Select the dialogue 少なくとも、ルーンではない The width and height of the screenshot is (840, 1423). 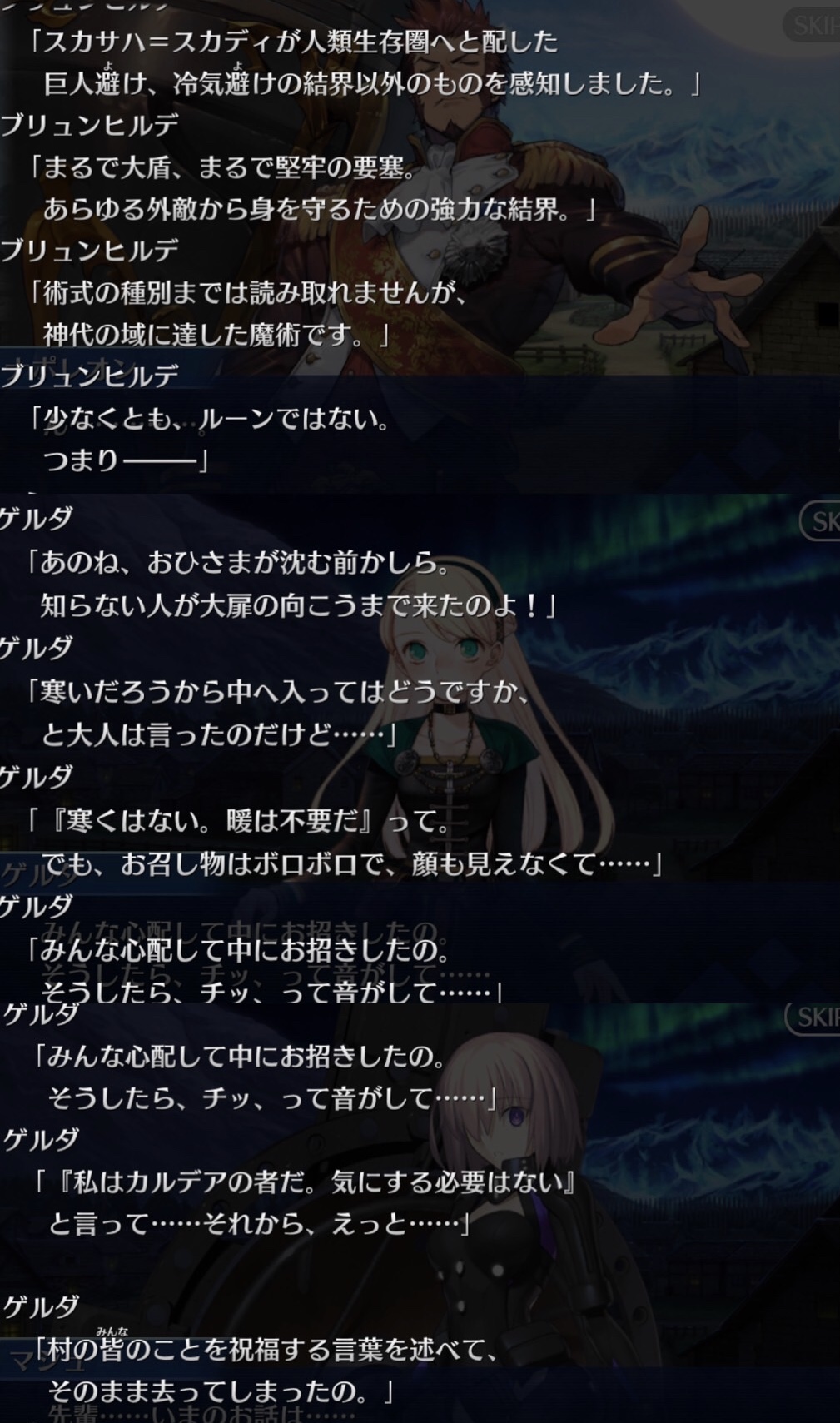pyautogui.click(x=208, y=418)
